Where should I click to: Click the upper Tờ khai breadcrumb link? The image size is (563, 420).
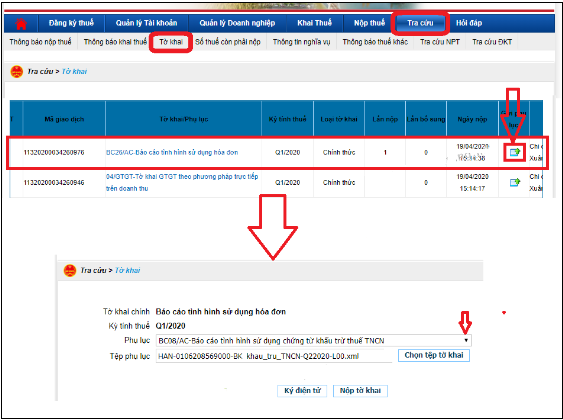tap(74, 71)
